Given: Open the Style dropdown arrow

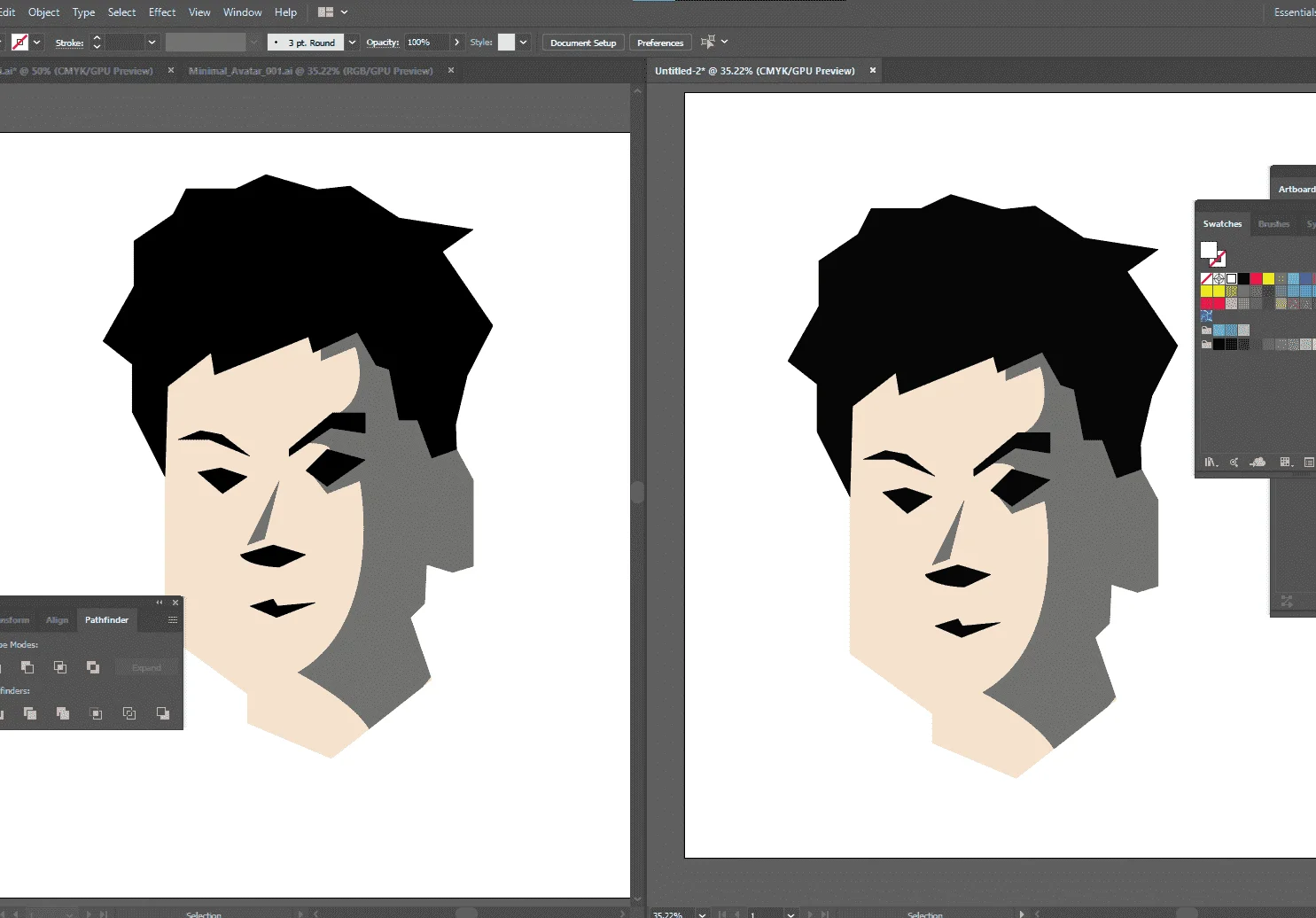Looking at the screenshot, I should 523,43.
